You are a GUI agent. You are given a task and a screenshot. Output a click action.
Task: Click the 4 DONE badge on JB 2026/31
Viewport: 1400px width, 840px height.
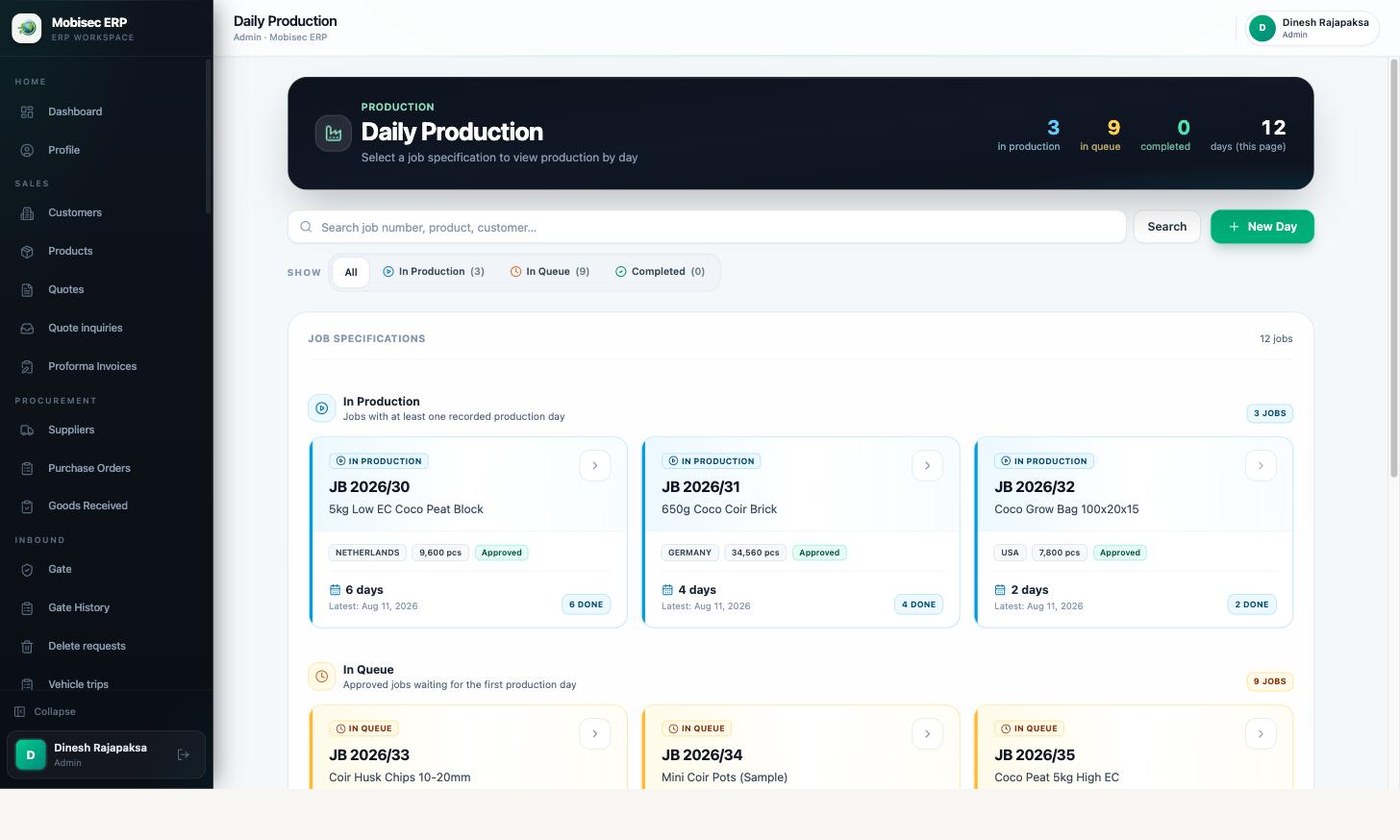tap(918, 604)
